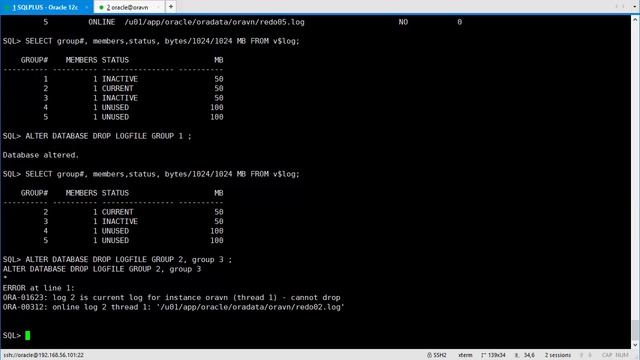Click the first Database altered. message
640x360 pixels.
(41, 155)
